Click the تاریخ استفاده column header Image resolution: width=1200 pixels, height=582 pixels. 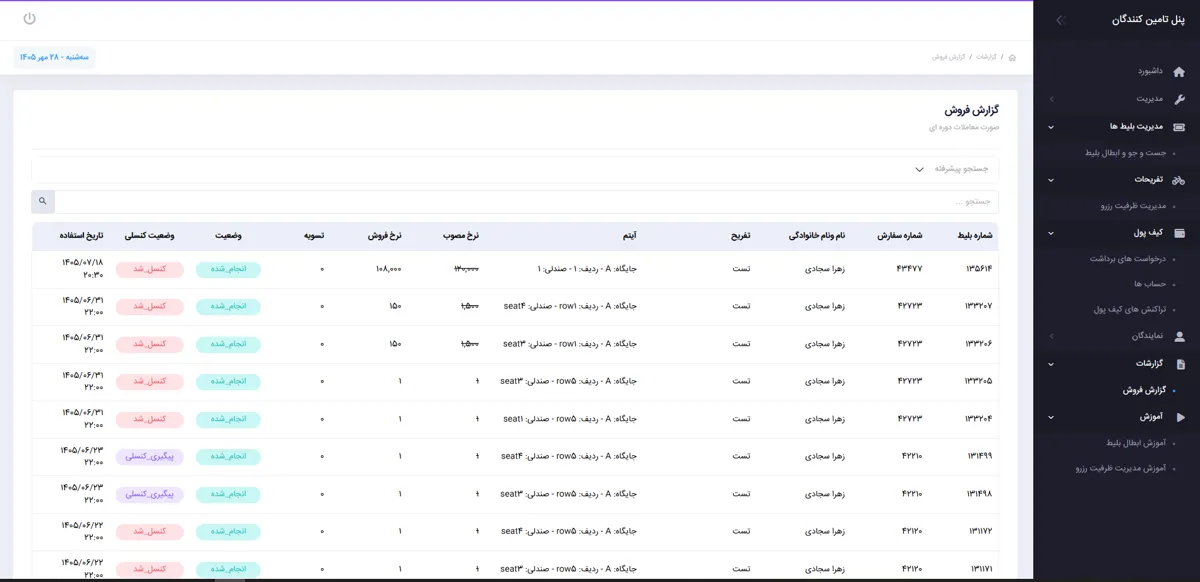point(83,236)
